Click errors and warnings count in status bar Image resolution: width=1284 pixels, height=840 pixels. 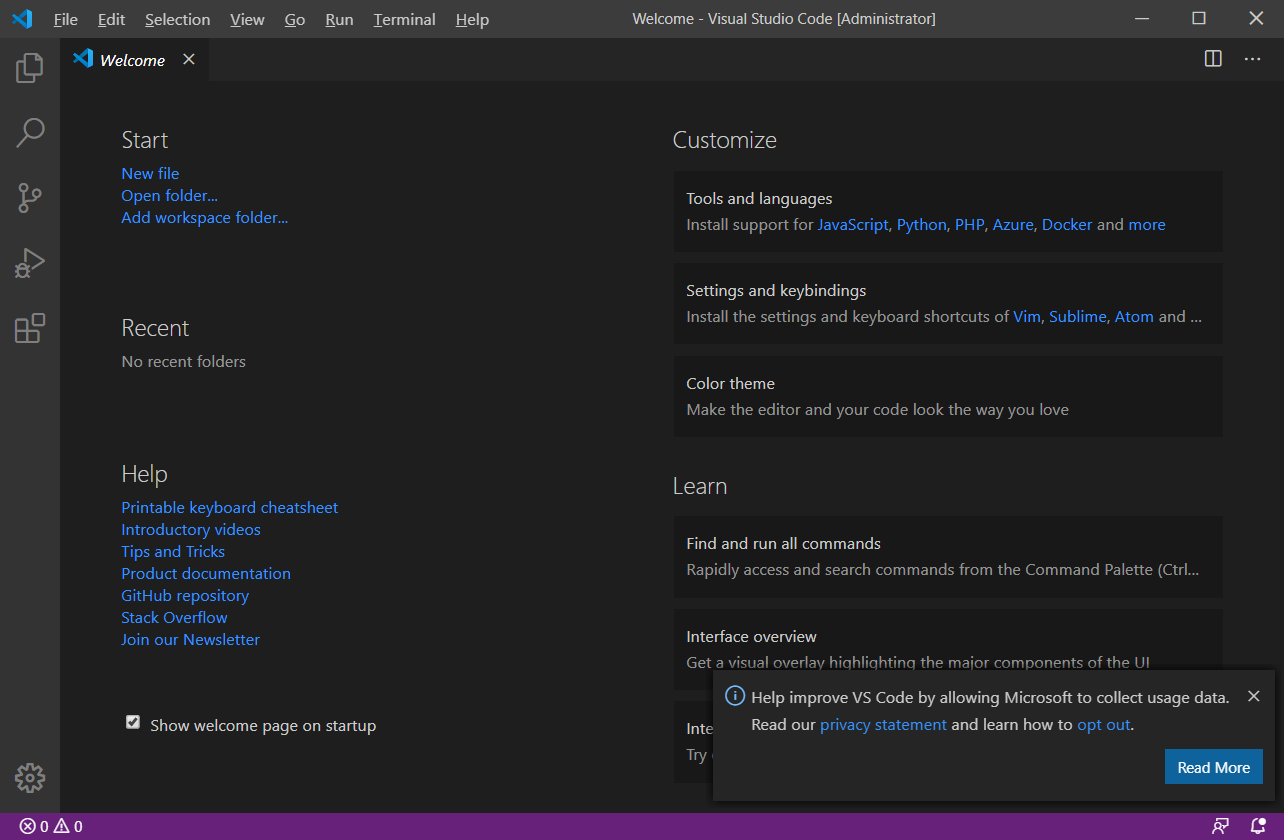coord(51,826)
